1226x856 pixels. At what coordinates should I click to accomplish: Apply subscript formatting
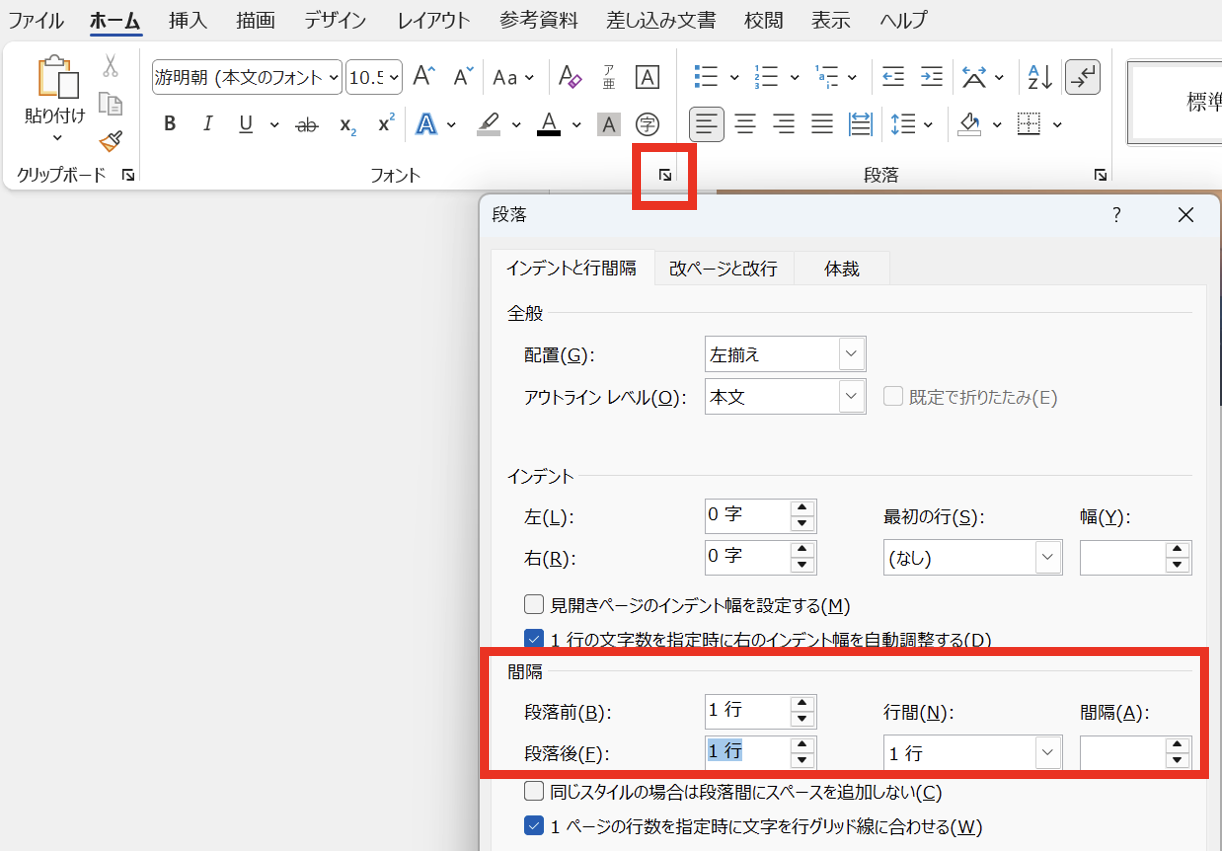[347, 124]
